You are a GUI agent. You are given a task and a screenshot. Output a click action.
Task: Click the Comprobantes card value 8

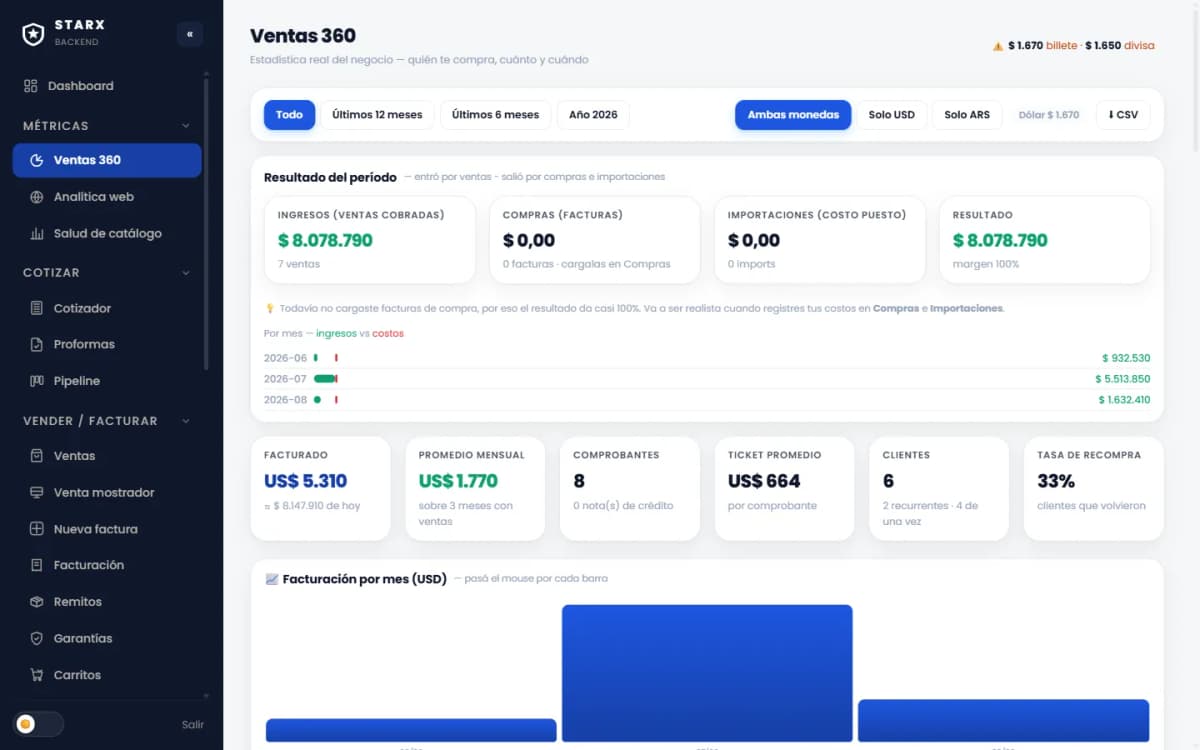pos(579,481)
